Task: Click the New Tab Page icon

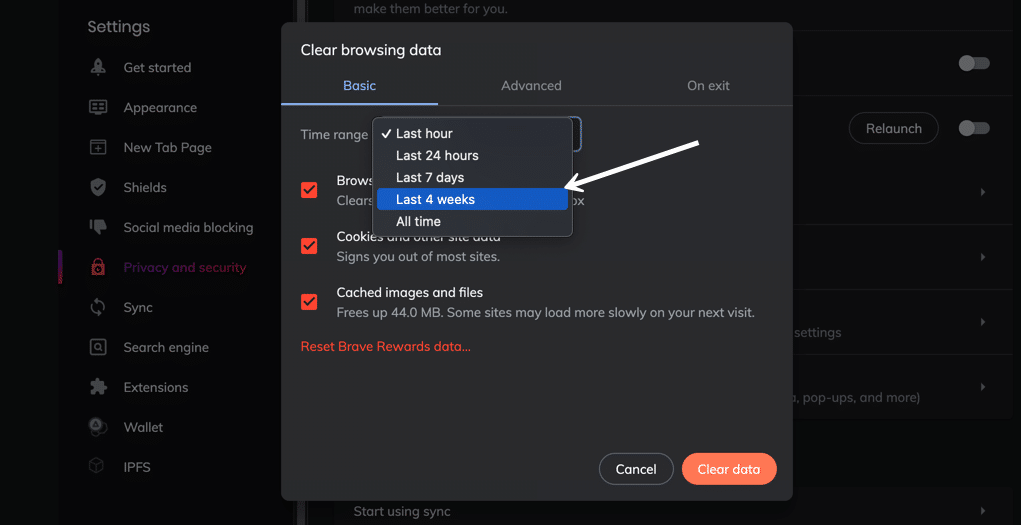Action: coord(98,148)
